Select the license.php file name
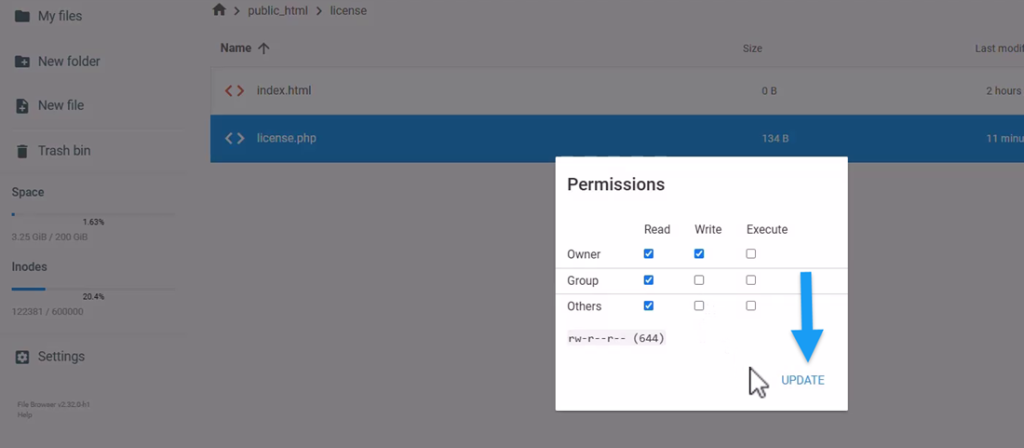Screen dimensions: 1024x448 pos(287,138)
